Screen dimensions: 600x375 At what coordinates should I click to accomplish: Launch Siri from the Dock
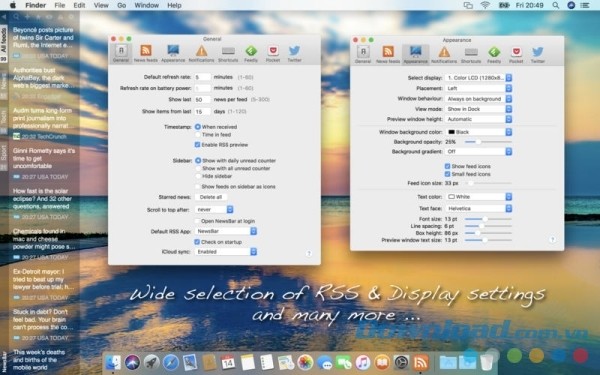tap(132, 362)
